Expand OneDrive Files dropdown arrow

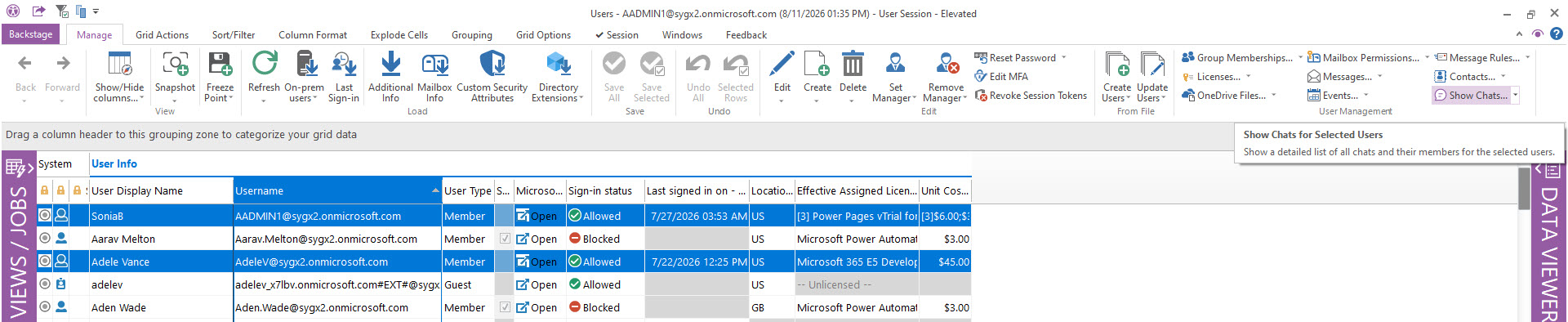pos(1273,96)
